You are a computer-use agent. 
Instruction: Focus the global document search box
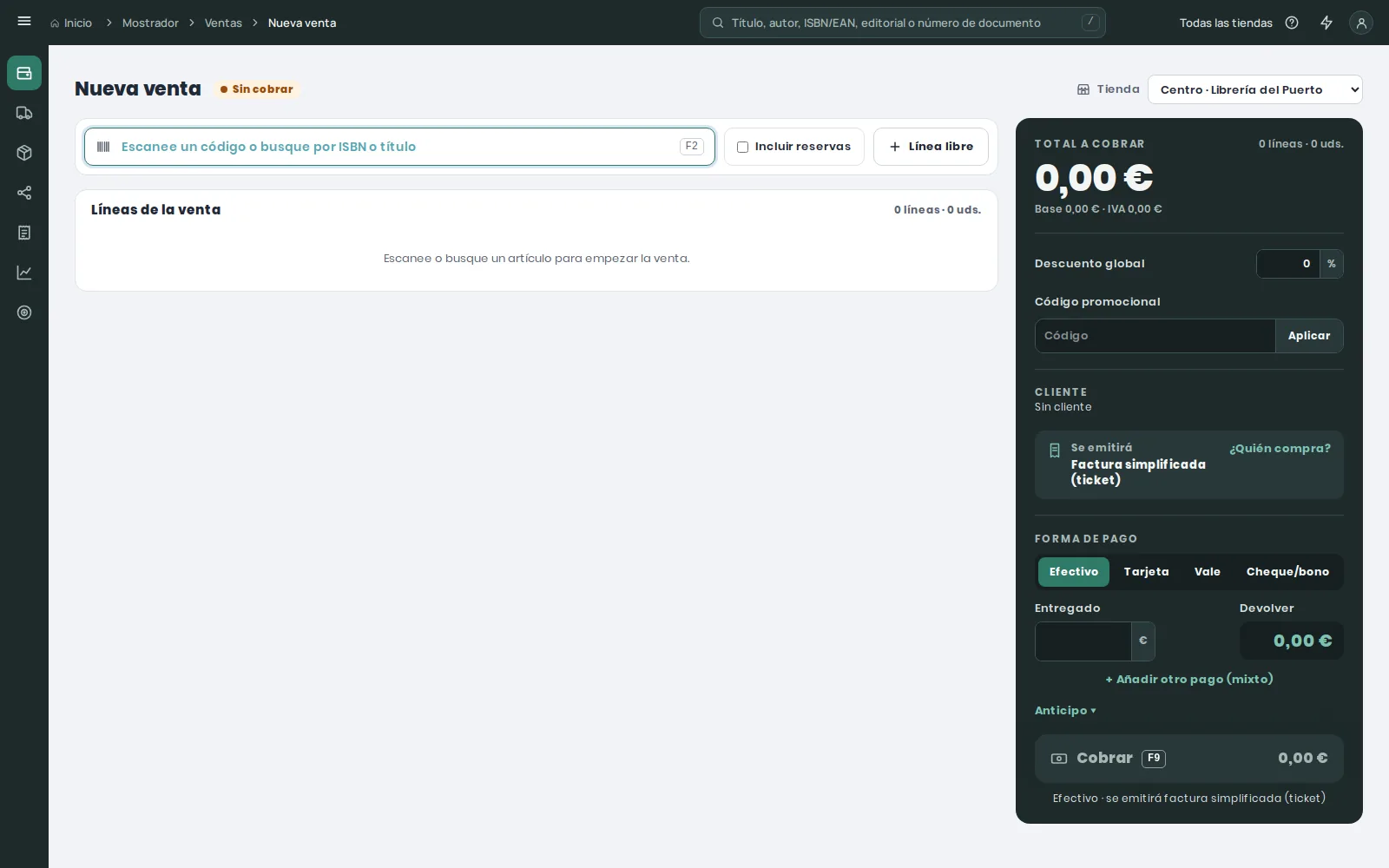(x=903, y=23)
